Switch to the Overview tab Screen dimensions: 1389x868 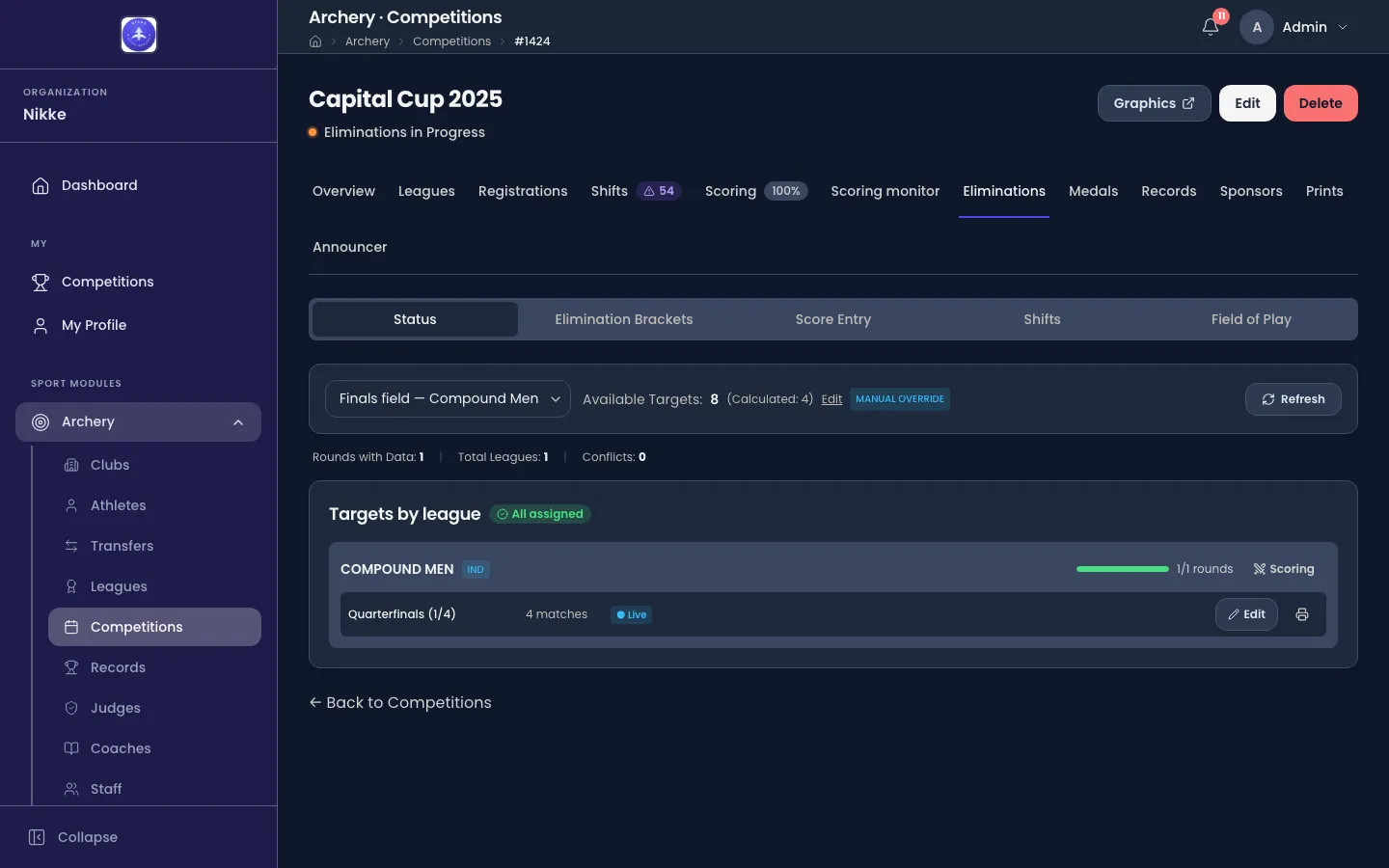click(x=343, y=191)
